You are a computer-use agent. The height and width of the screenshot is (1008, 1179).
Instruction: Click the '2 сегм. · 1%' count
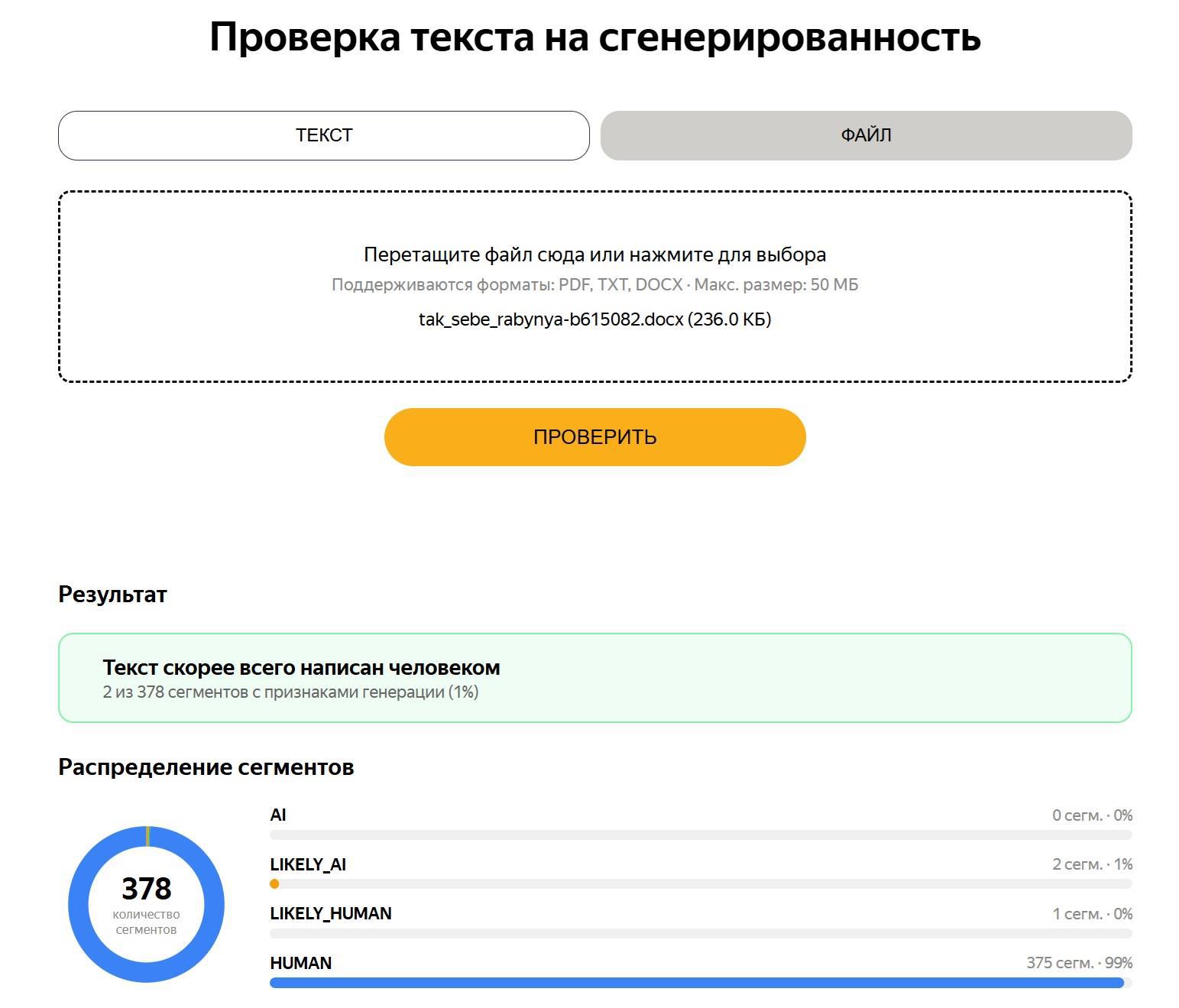(1092, 864)
